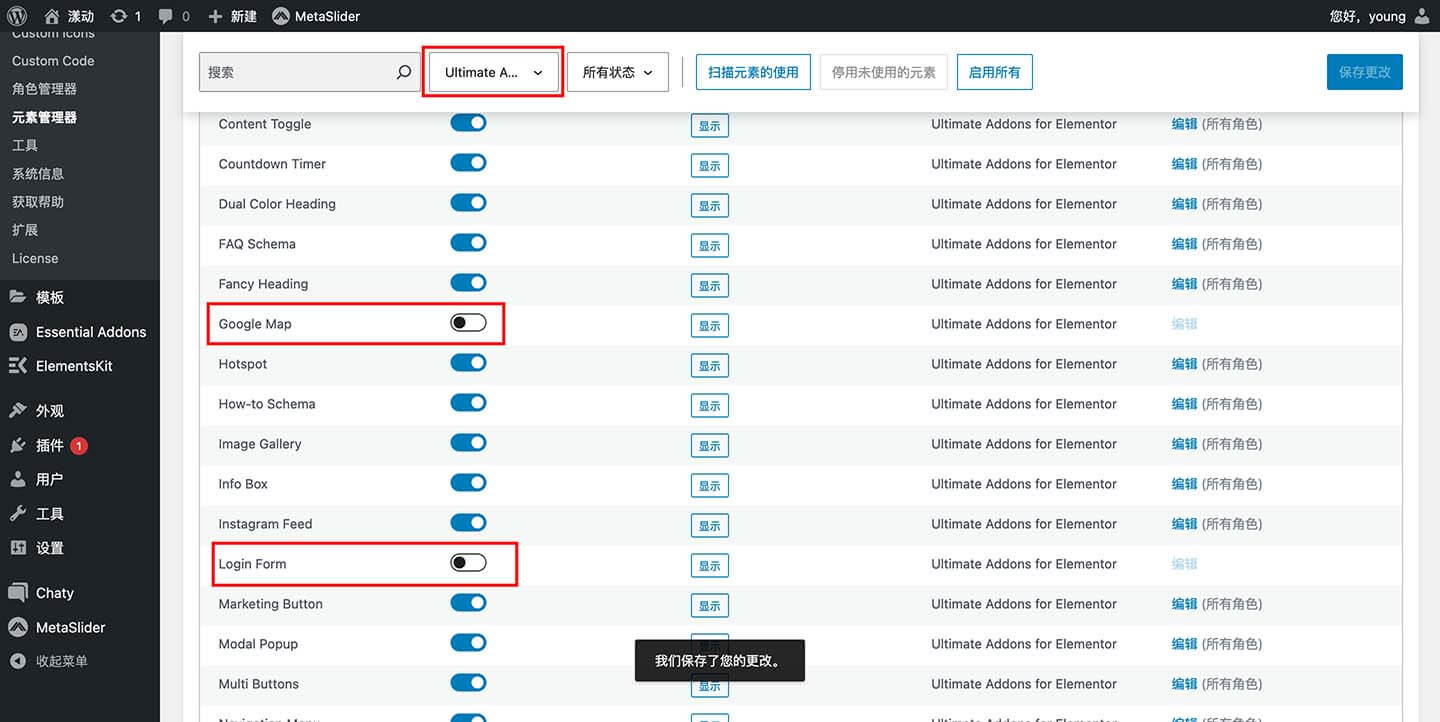Click the 用户 person icon
Image resolution: width=1440 pixels, height=722 pixels.
pyautogui.click(x=18, y=480)
